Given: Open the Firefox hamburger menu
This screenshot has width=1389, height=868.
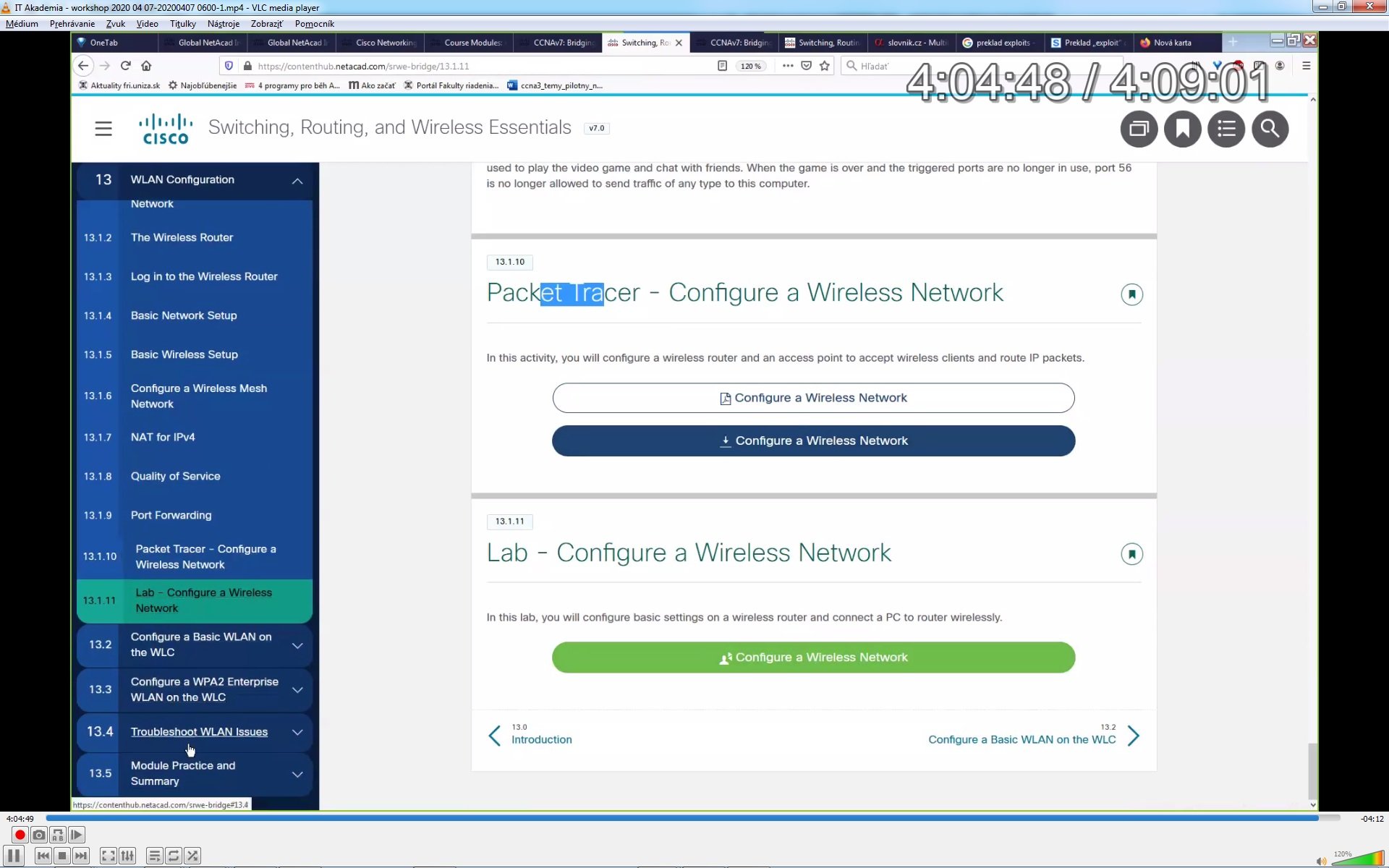Looking at the screenshot, I should (1306, 66).
